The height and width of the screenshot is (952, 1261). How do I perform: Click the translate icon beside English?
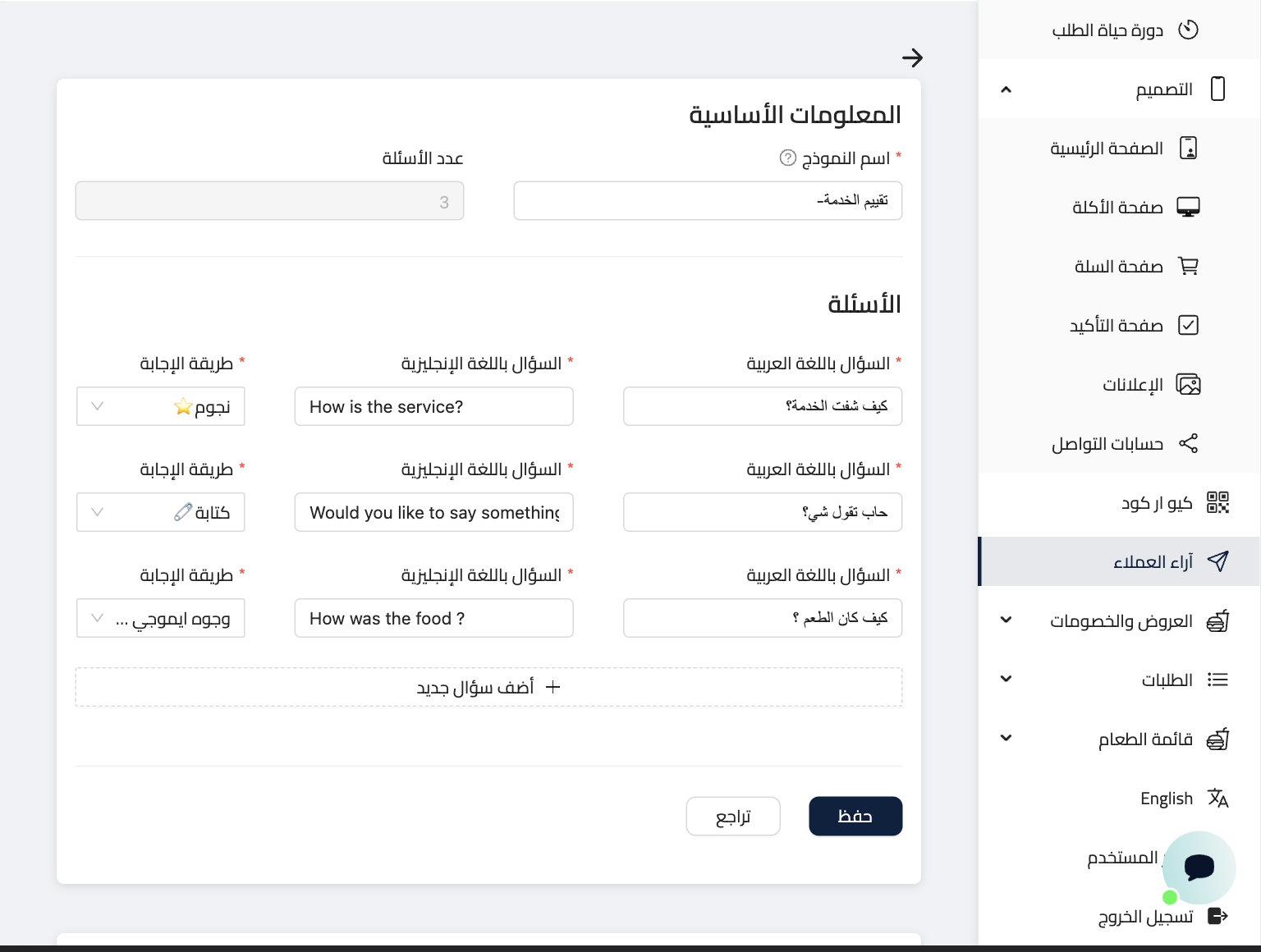coord(1217,798)
